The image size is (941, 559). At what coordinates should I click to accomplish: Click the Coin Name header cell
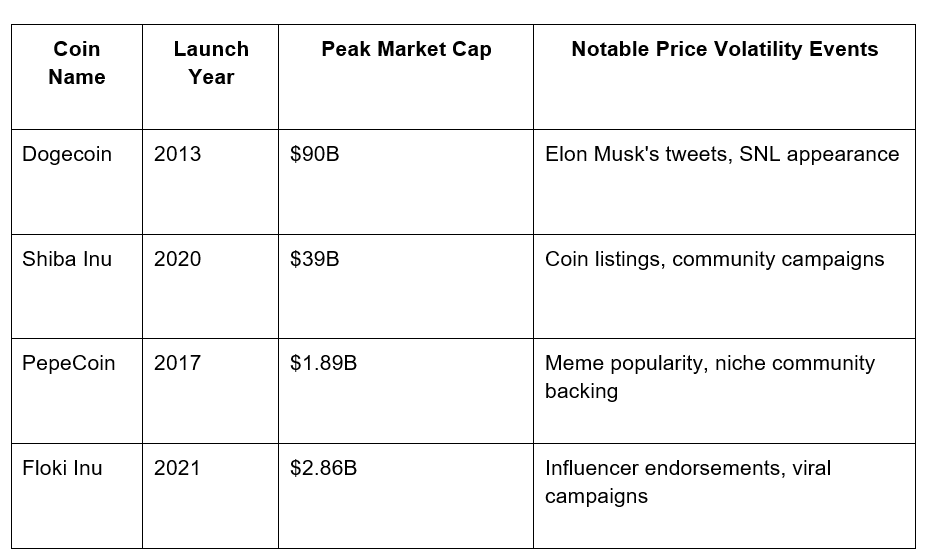(x=77, y=77)
